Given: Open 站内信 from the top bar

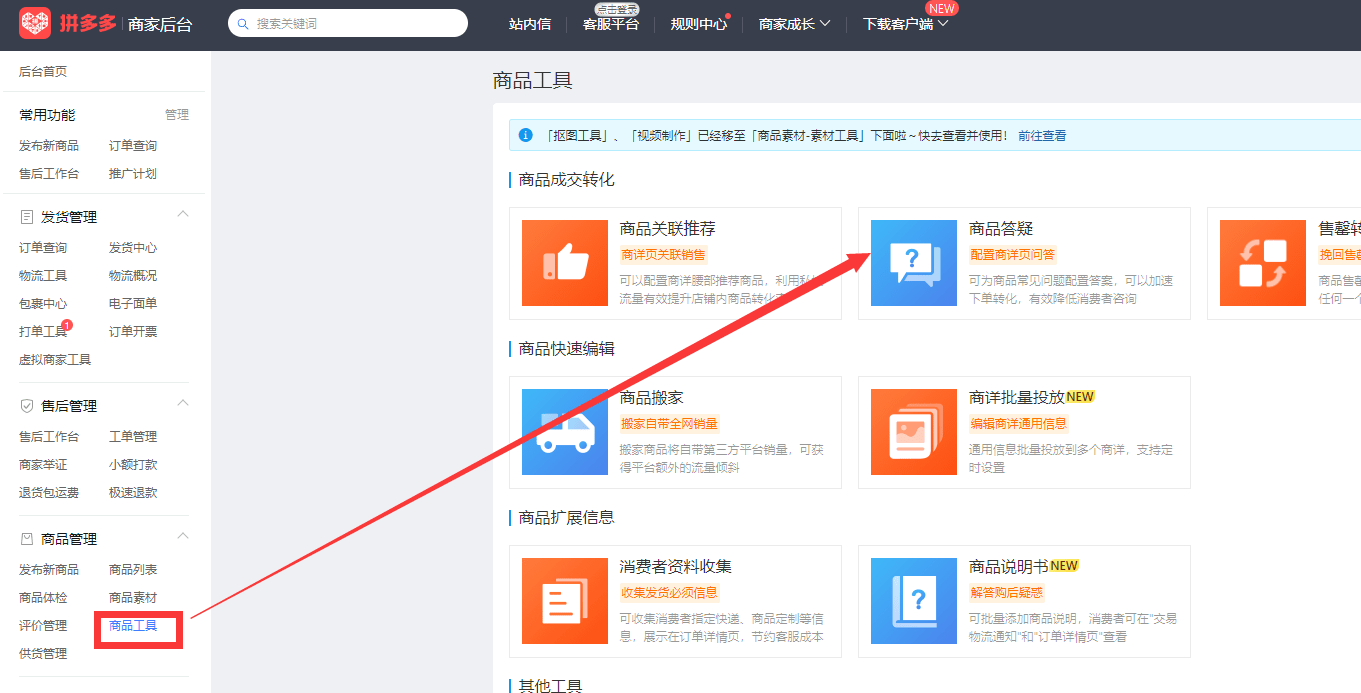Looking at the screenshot, I should pos(530,23).
